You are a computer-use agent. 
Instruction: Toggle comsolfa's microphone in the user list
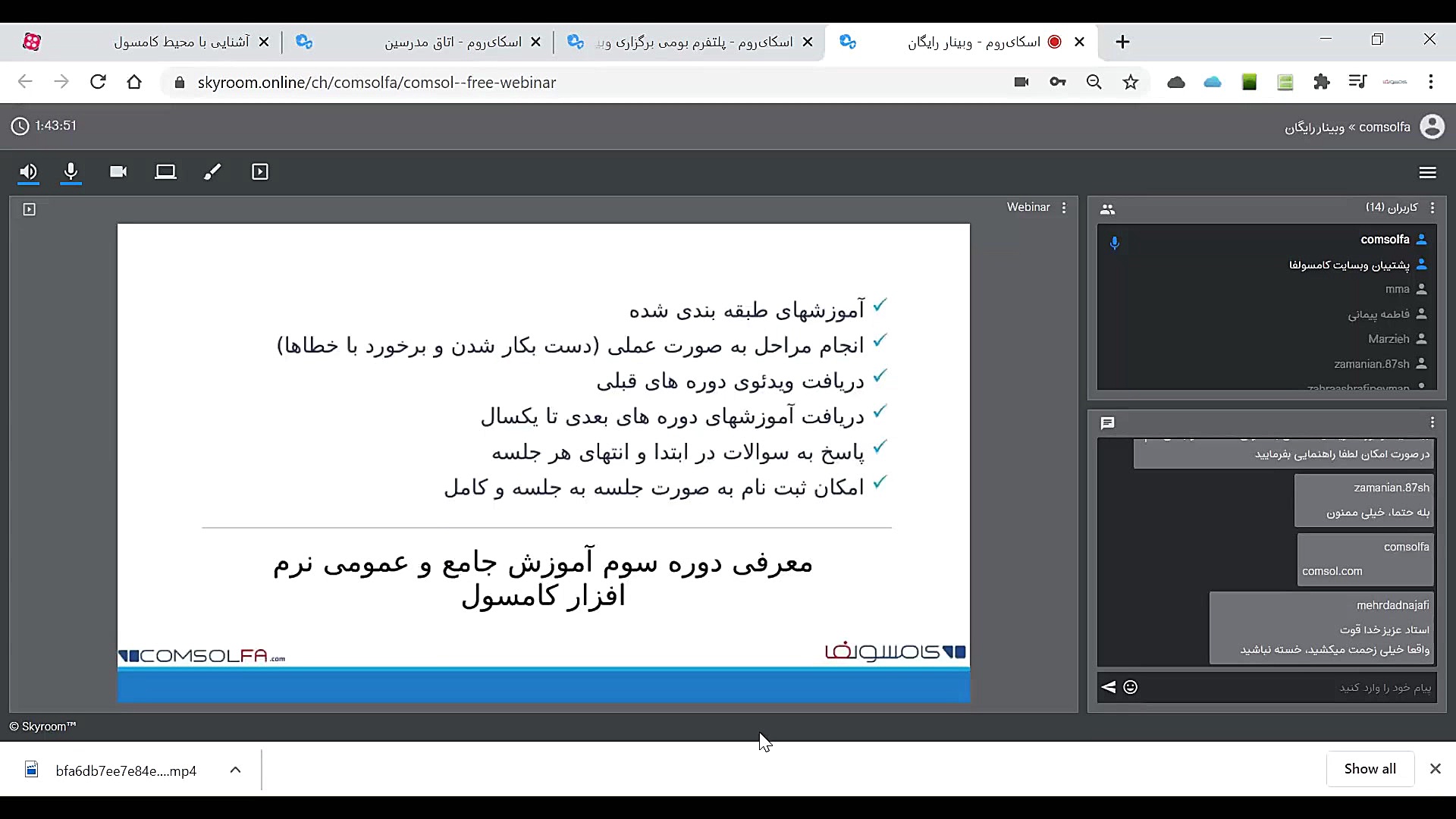click(x=1115, y=243)
